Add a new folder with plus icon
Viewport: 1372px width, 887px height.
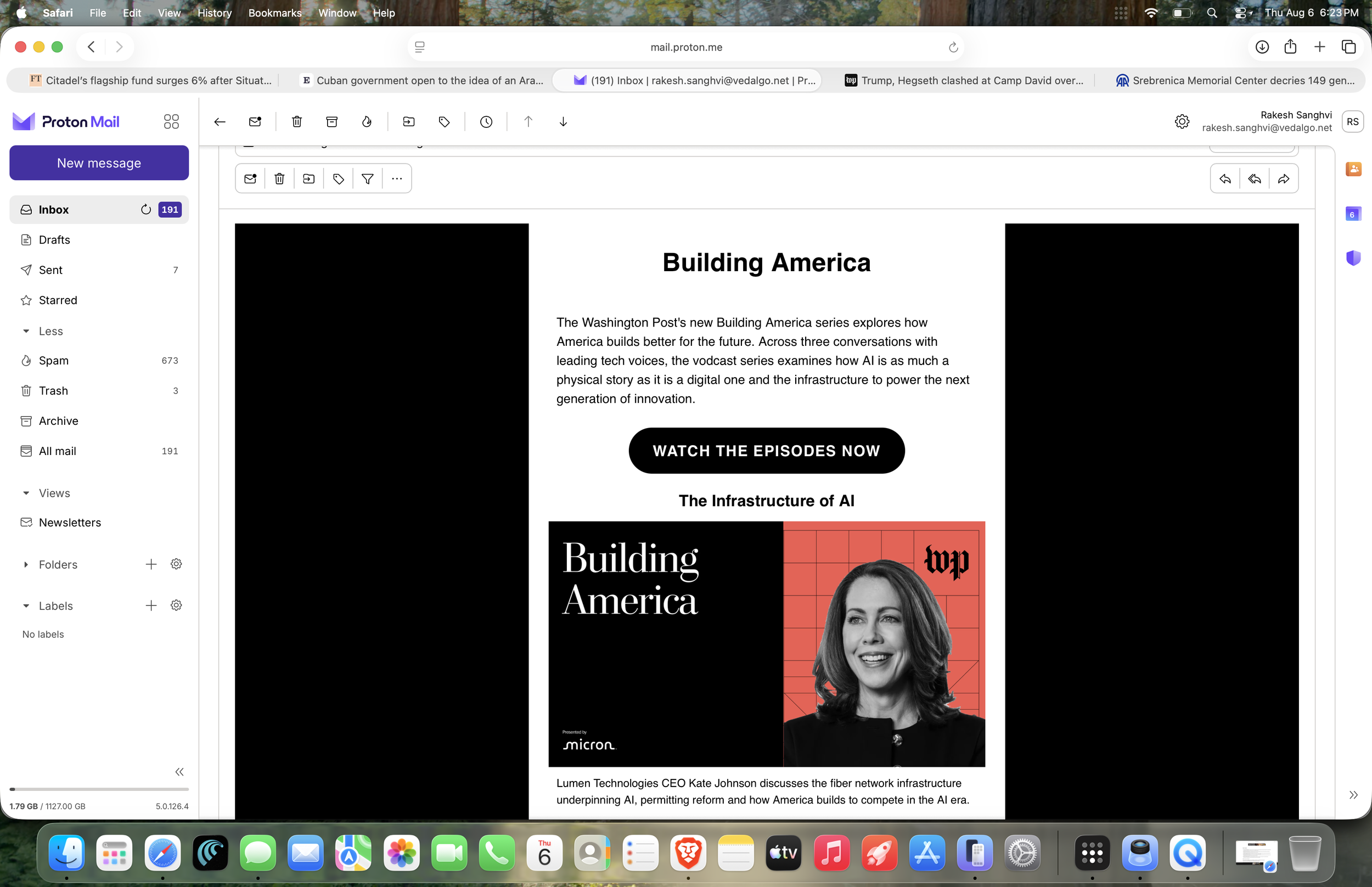(x=151, y=564)
